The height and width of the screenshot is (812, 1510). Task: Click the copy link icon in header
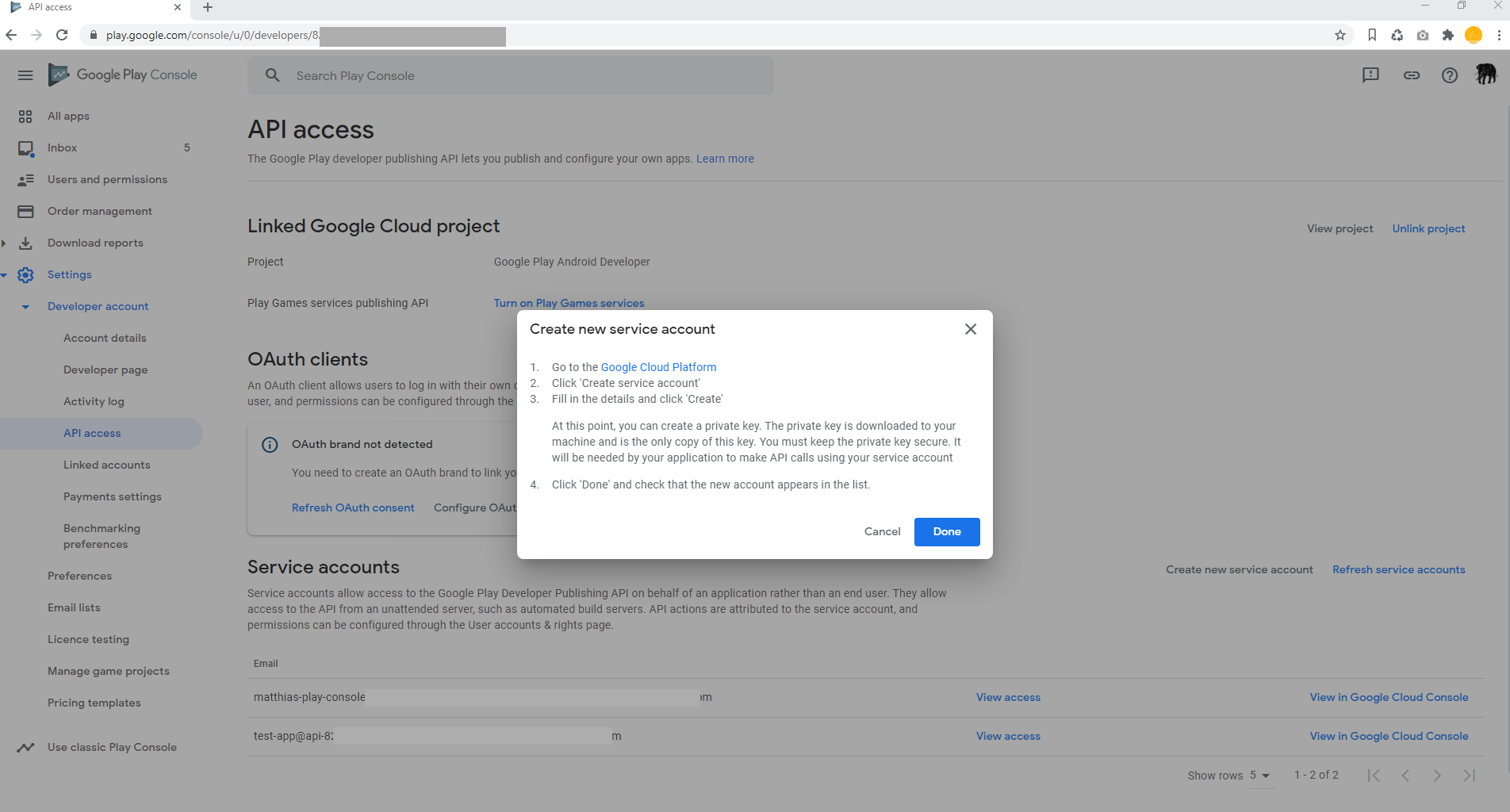click(1411, 75)
